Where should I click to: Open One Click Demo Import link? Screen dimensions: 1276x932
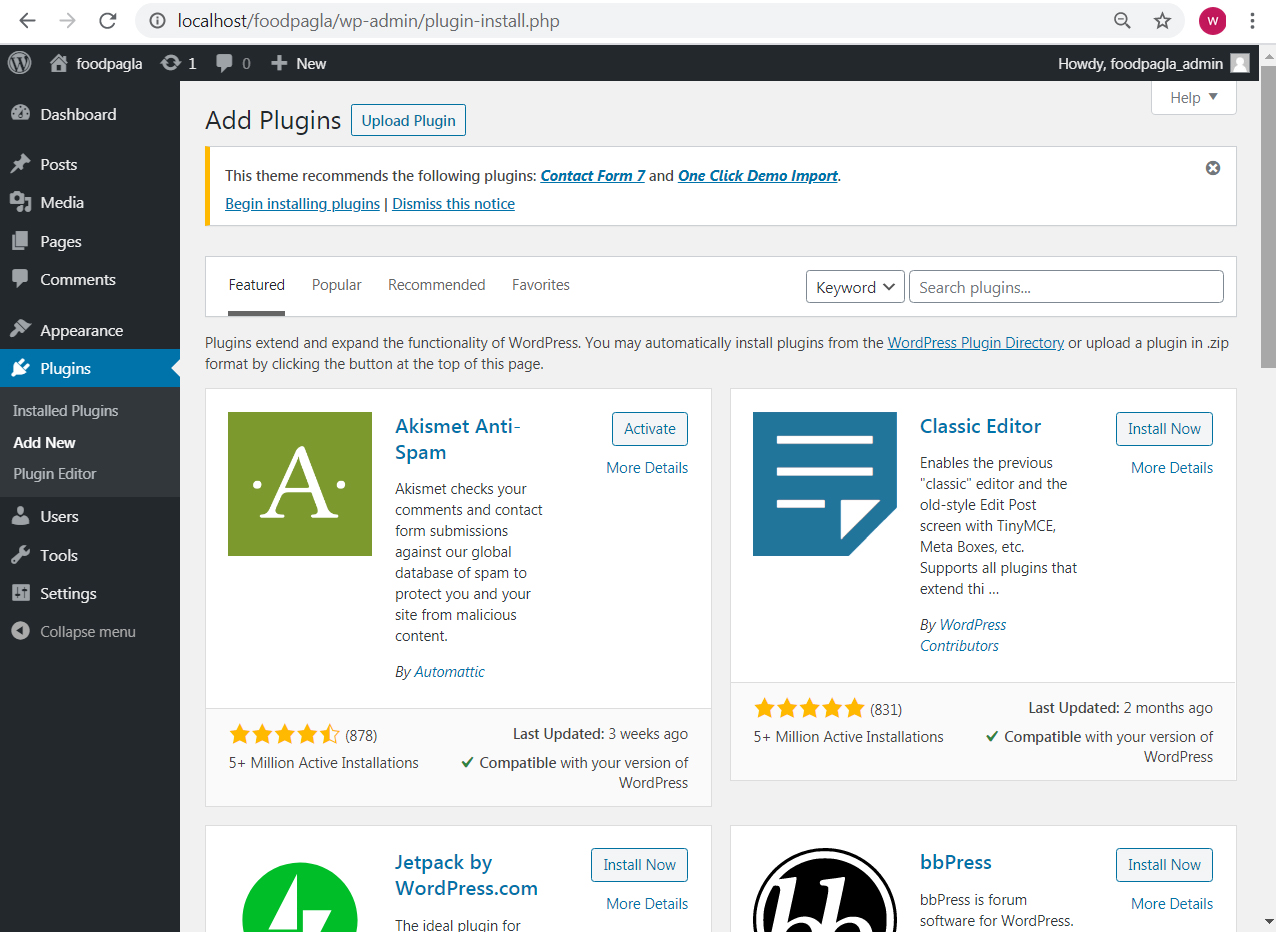point(758,175)
